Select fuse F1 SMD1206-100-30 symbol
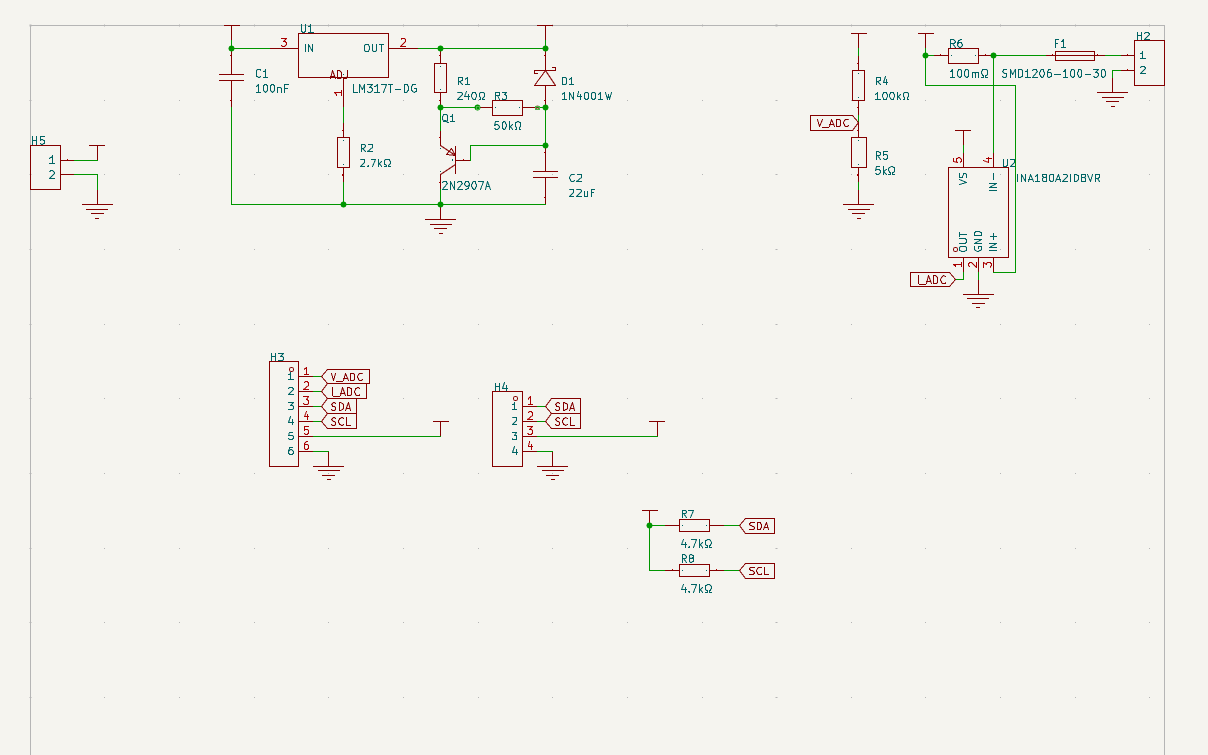This screenshot has width=1208, height=755. point(1074,56)
